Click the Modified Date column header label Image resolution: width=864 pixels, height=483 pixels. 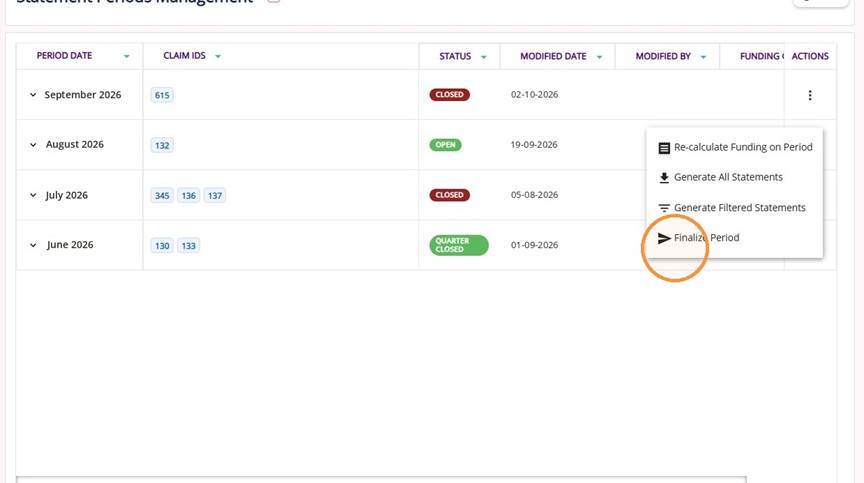point(553,56)
